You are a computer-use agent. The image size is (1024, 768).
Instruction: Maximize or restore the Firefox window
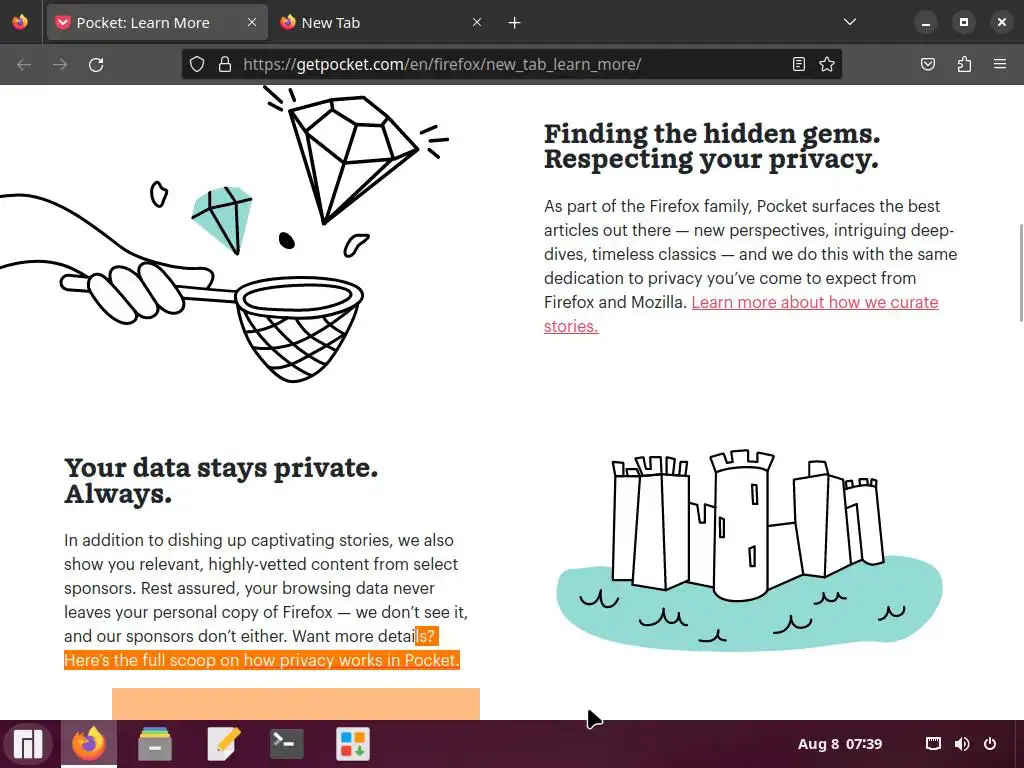964,23
